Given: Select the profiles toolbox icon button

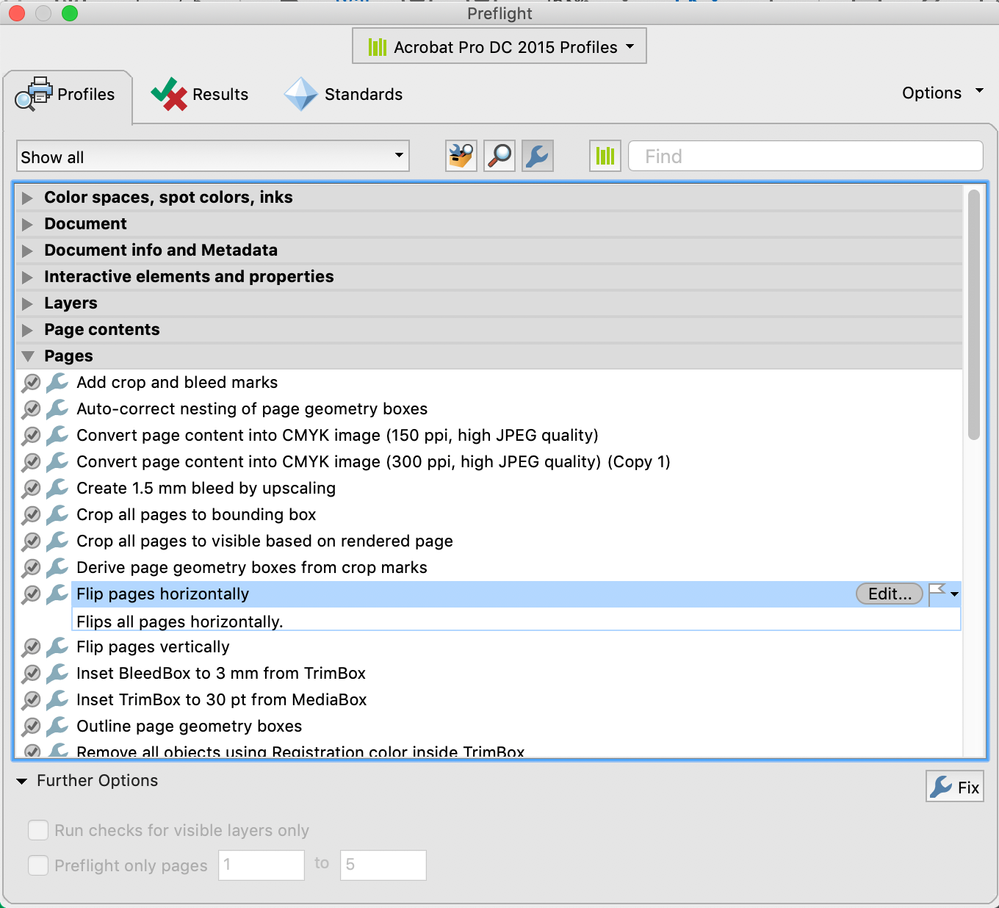Looking at the screenshot, I should 461,156.
